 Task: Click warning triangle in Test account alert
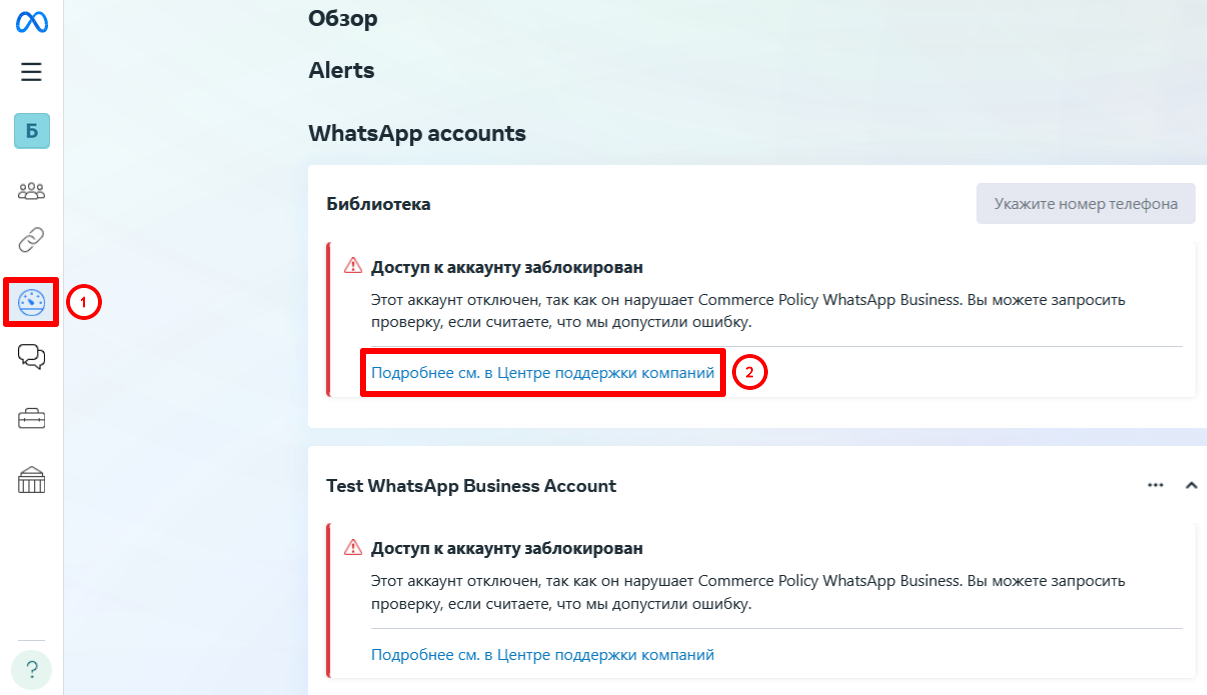point(352,548)
